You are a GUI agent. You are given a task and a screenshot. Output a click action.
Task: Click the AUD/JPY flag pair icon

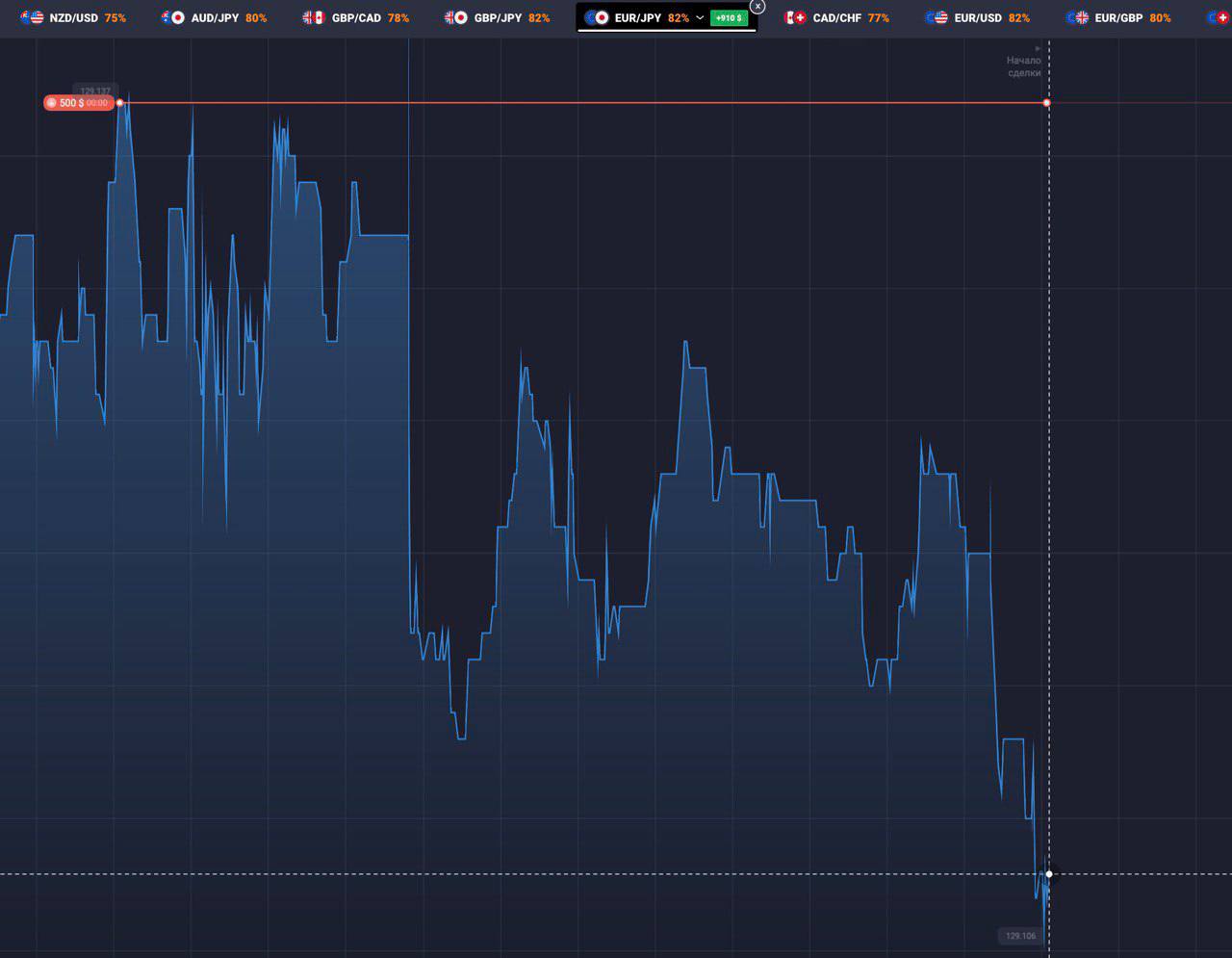pos(173,18)
